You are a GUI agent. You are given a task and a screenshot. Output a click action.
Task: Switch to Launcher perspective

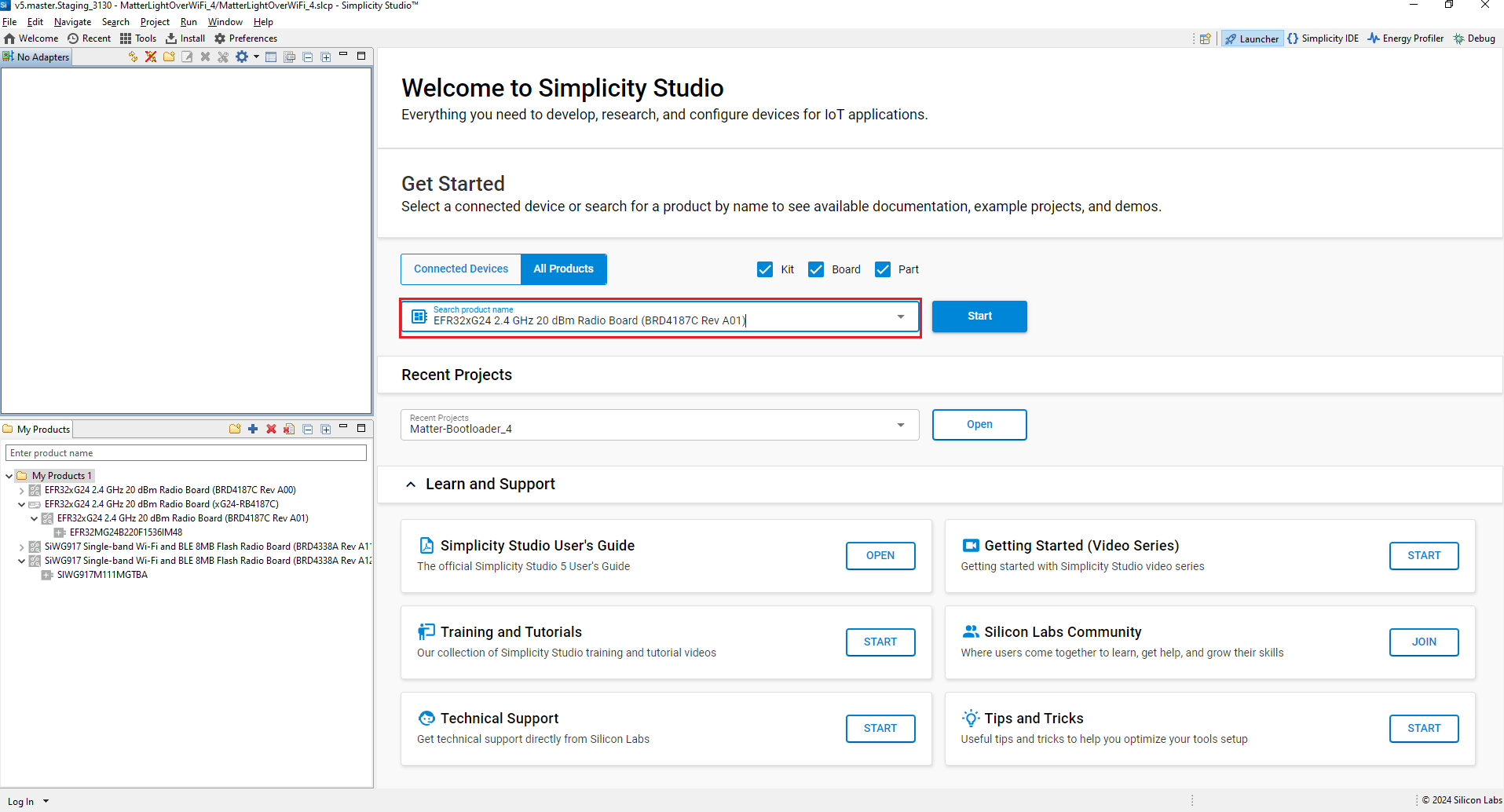[x=1252, y=38]
